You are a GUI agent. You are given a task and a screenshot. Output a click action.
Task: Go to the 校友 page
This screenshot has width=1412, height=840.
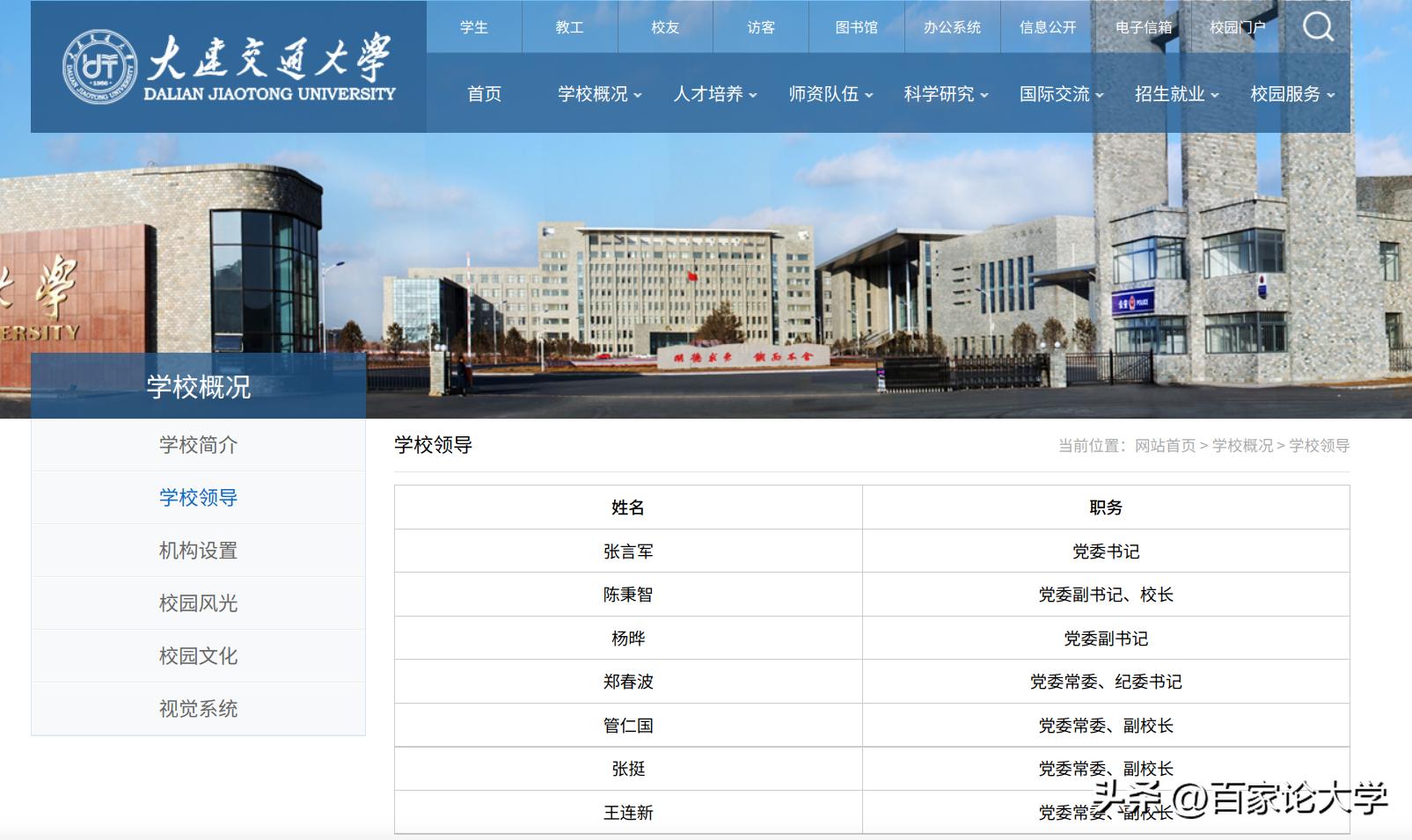[x=666, y=27]
